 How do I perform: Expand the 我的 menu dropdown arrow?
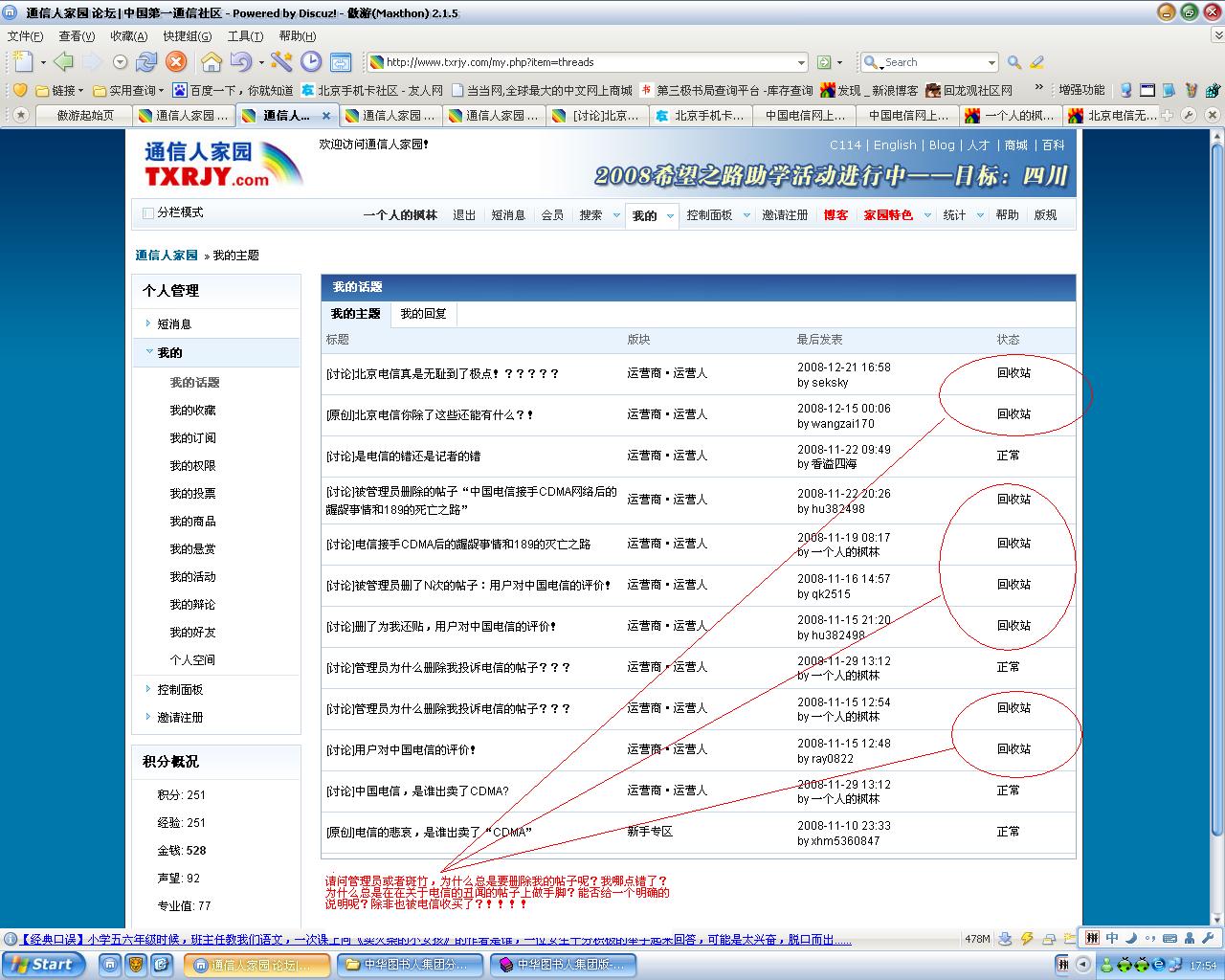click(670, 215)
